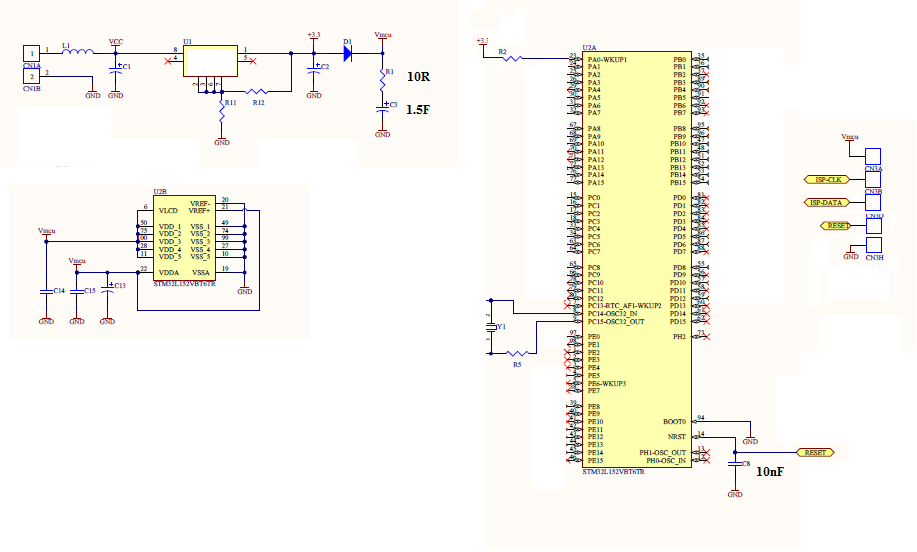This screenshot has width=917, height=552.
Task: Click the STM32L152VBT6TR label under U2B
Action: point(184,284)
